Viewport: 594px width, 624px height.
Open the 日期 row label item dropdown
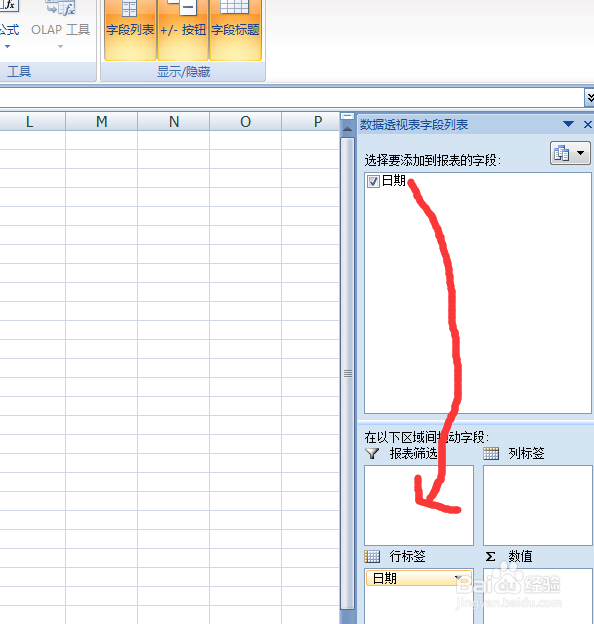458,577
